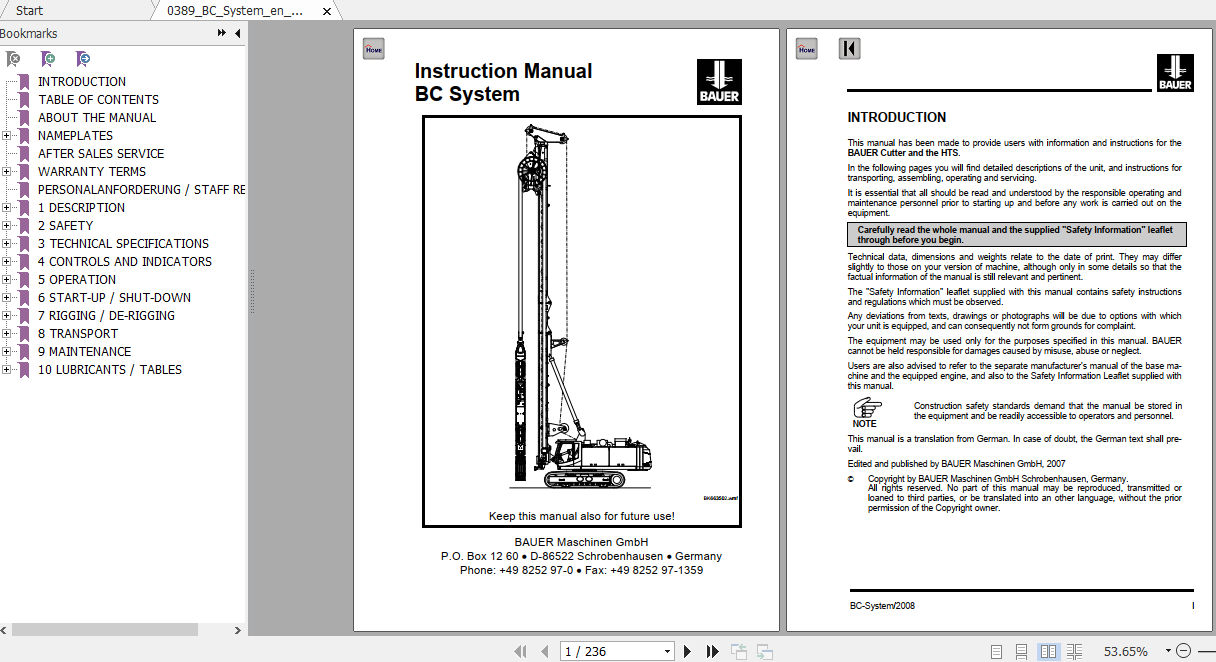This screenshot has height=662, width=1216.
Task: Go to next page arrow
Action: point(687,651)
